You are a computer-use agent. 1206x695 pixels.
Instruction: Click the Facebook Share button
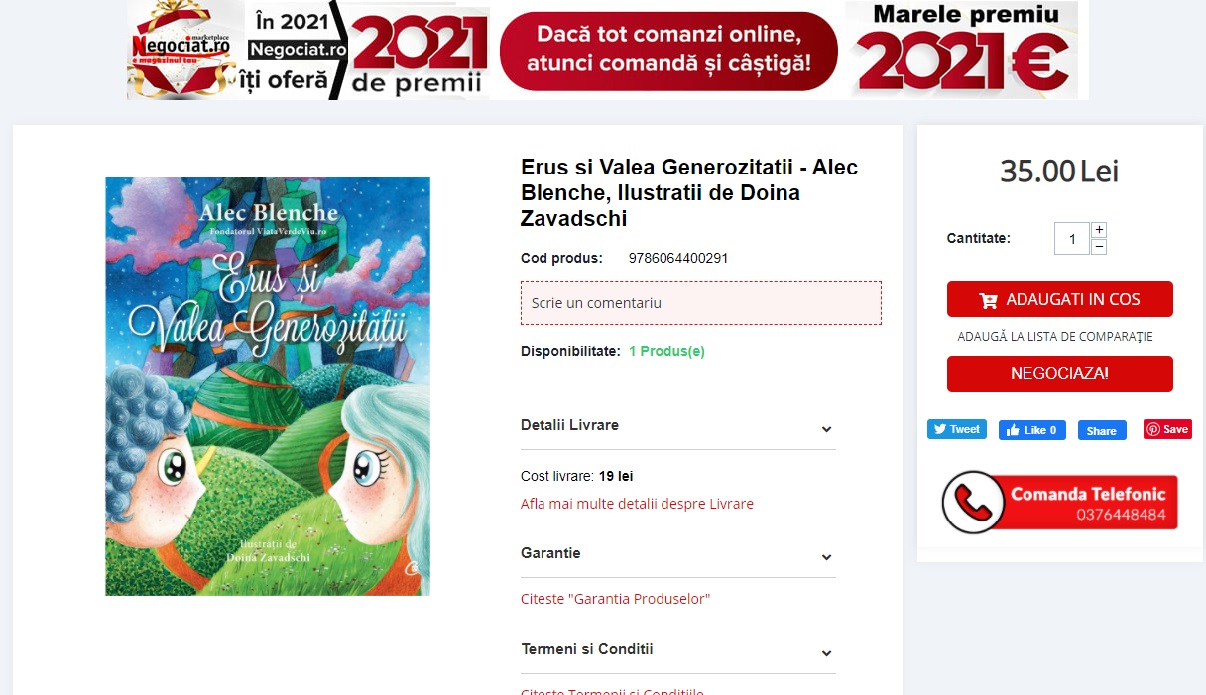point(1102,430)
